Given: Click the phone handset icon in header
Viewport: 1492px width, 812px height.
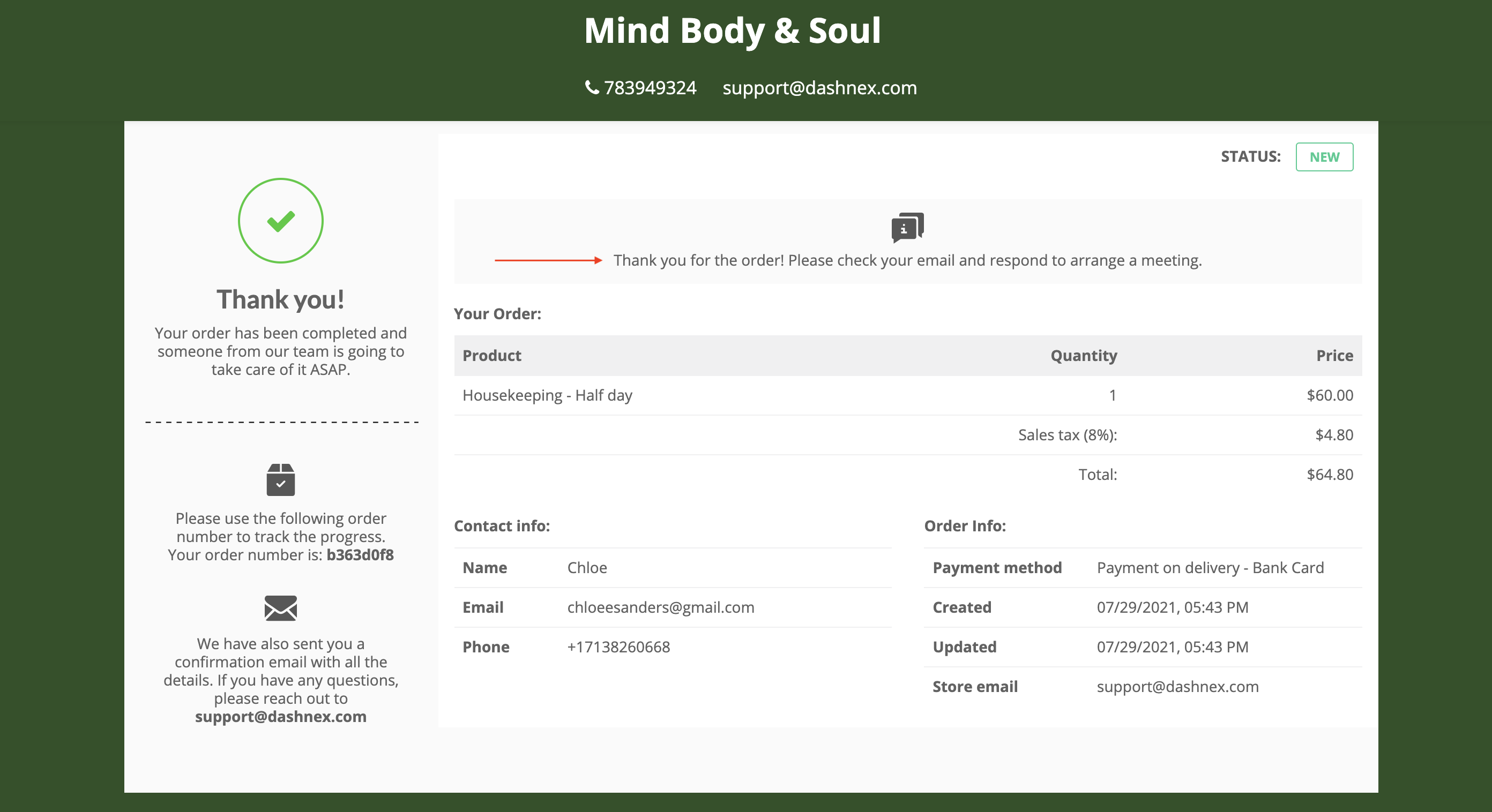Looking at the screenshot, I should [592, 87].
